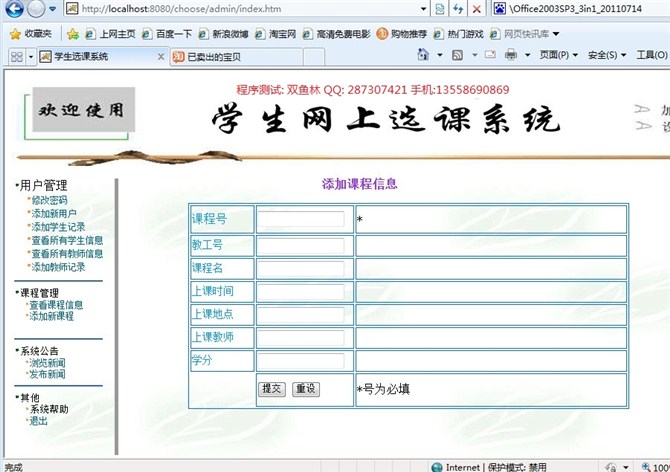This screenshot has height=472, width=670.
Task: Open 淘宝网 favorites link
Action: pyautogui.click(x=276, y=34)
